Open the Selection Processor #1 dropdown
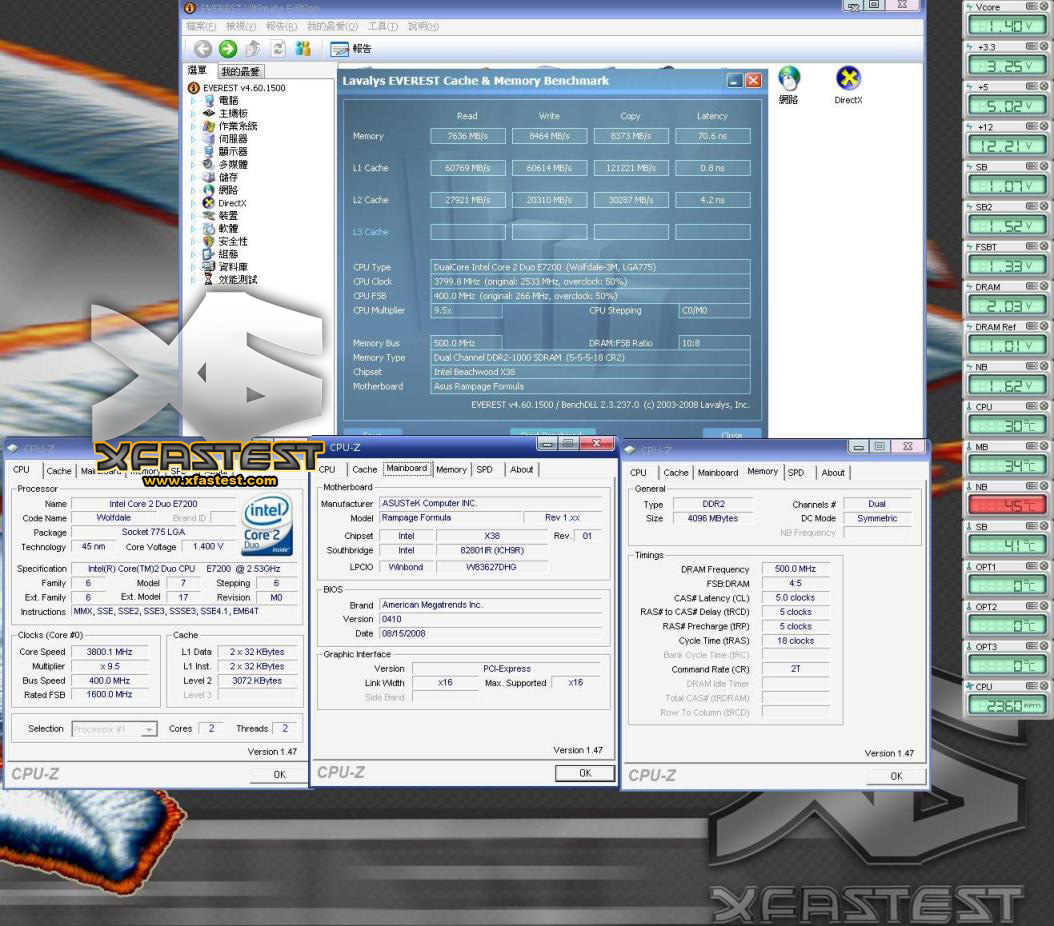Image resolution: width=1054 pixels, height=926 pixels. [149, 729]
